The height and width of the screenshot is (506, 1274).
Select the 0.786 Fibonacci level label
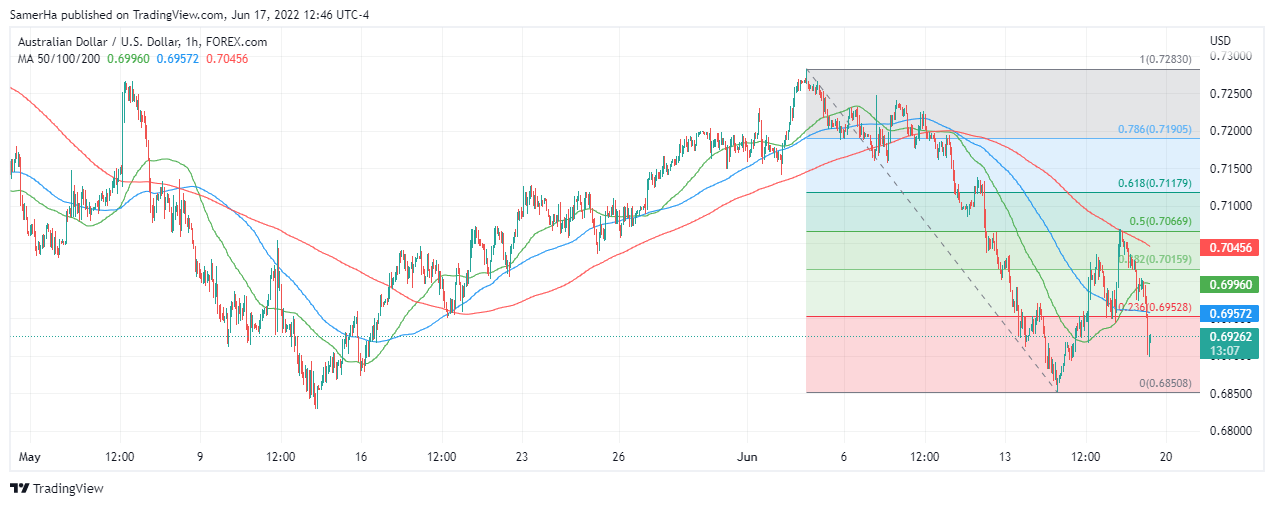coord(1155,130)
